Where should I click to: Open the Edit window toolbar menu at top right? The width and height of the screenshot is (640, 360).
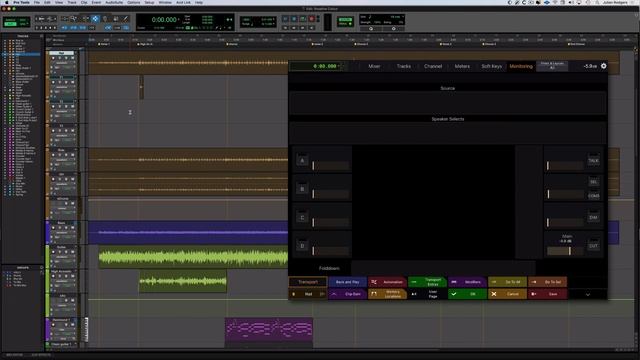636,15
